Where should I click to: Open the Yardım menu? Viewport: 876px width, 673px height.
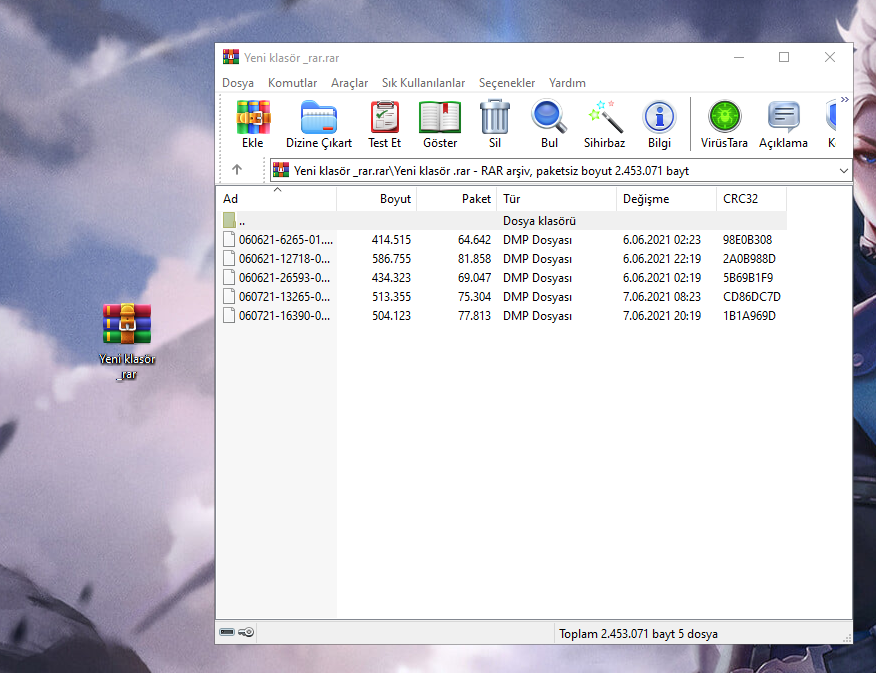pos(567,83)
